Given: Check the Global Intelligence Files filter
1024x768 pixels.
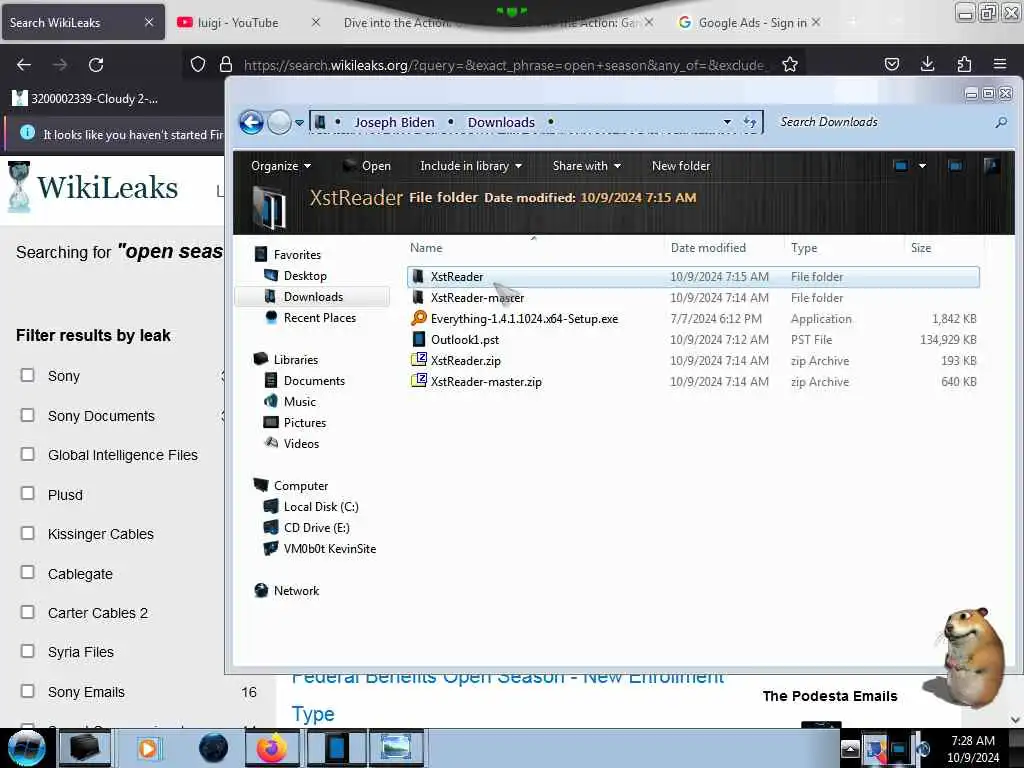Looking at the screenshot, I should pos(27,454).
